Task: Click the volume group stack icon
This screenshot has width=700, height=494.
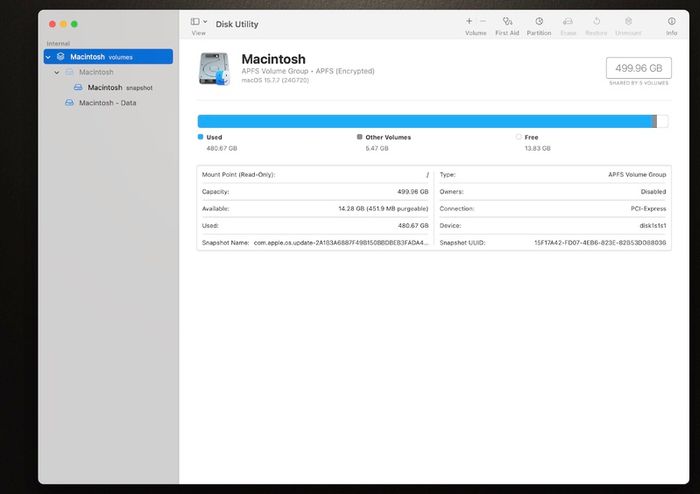Action: point(61,57)
